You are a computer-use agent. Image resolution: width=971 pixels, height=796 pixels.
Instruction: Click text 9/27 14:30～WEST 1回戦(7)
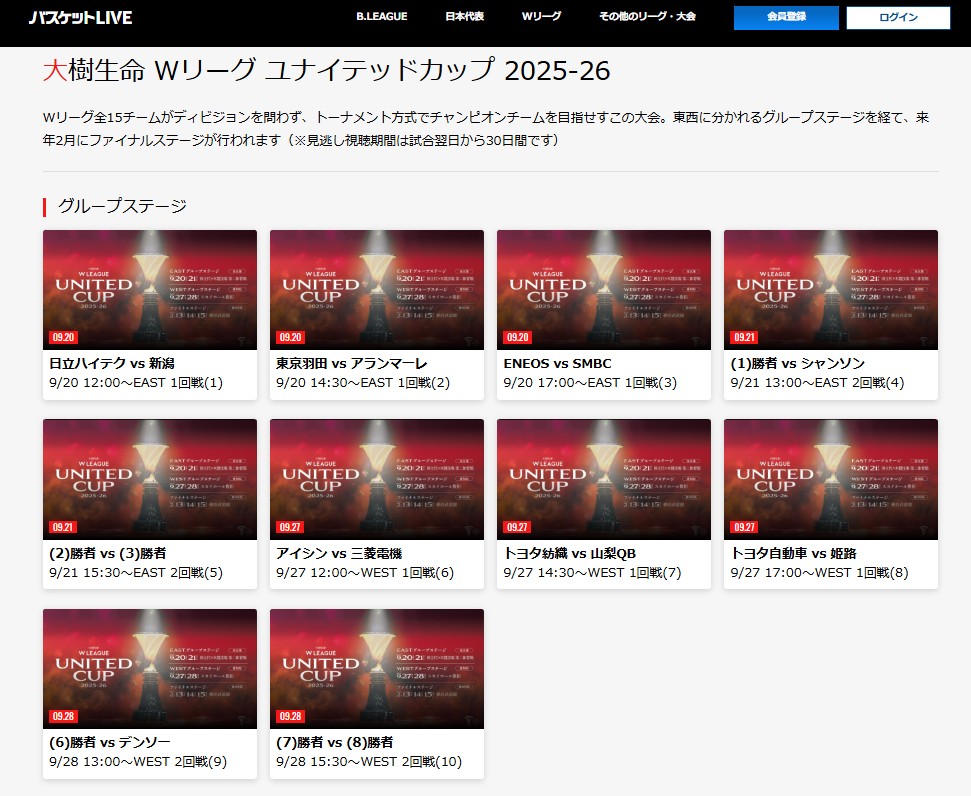593,572
